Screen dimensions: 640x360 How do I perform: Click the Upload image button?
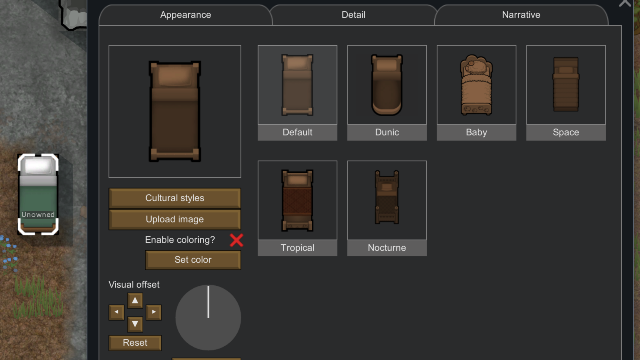pyautogui.click(x=175, y=219)
